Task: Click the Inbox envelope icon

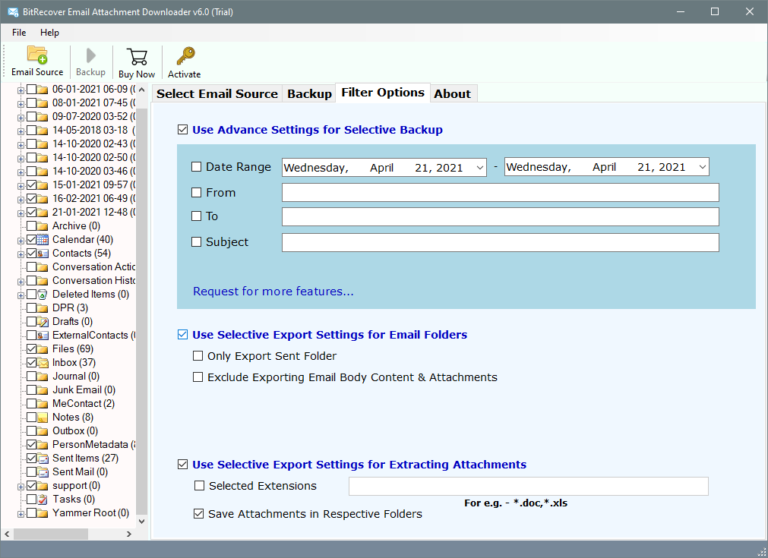Action: click(x=43, y=363)
